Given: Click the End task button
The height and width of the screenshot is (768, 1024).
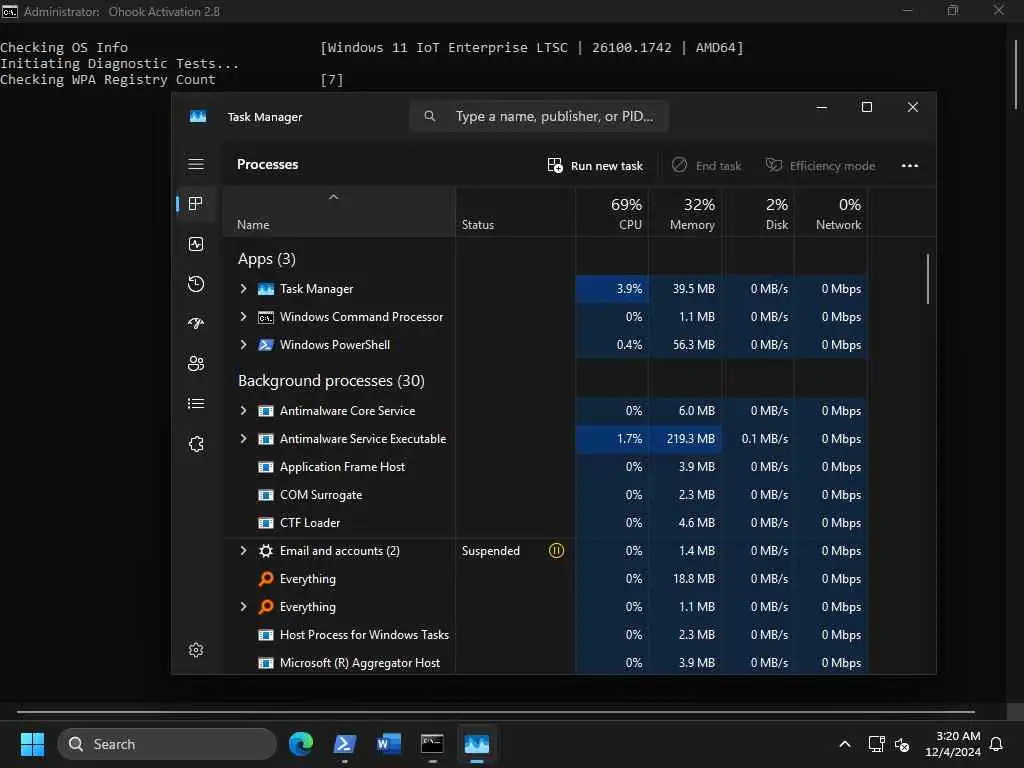Looking at the screenshot, I should pyautogui.click(x=707, y=166).
